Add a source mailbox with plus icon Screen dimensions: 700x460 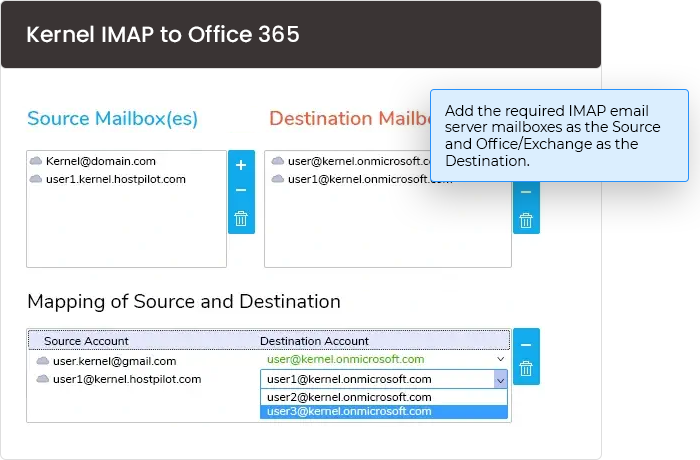coord(241,165)
